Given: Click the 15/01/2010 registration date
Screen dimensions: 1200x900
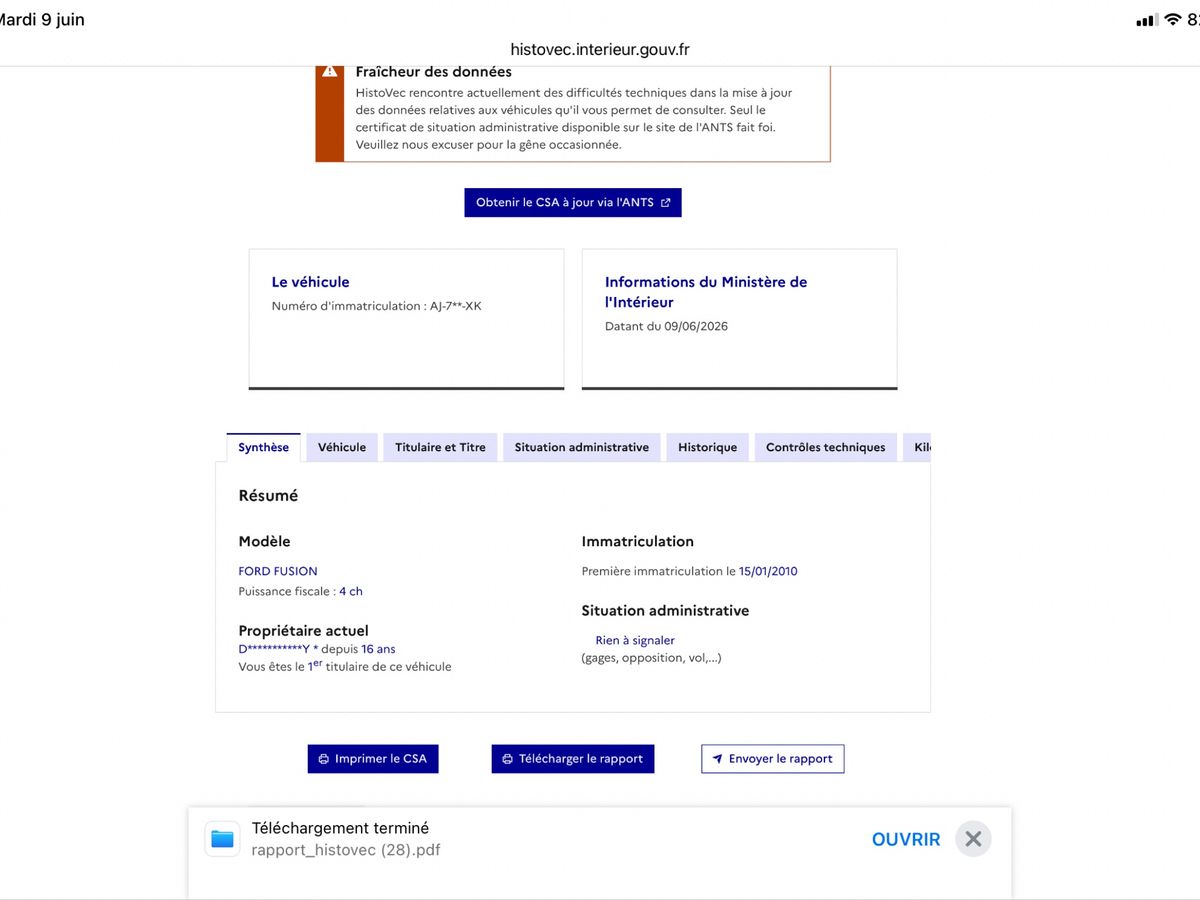Looking at the screenshot, I should tap(768, 571).
